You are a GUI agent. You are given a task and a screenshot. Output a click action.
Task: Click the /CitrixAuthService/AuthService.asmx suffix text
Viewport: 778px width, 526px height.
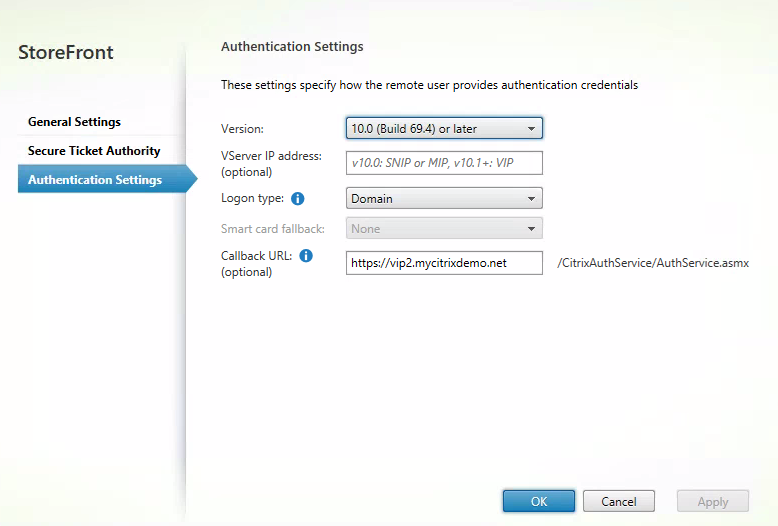[x=653, y=263]
